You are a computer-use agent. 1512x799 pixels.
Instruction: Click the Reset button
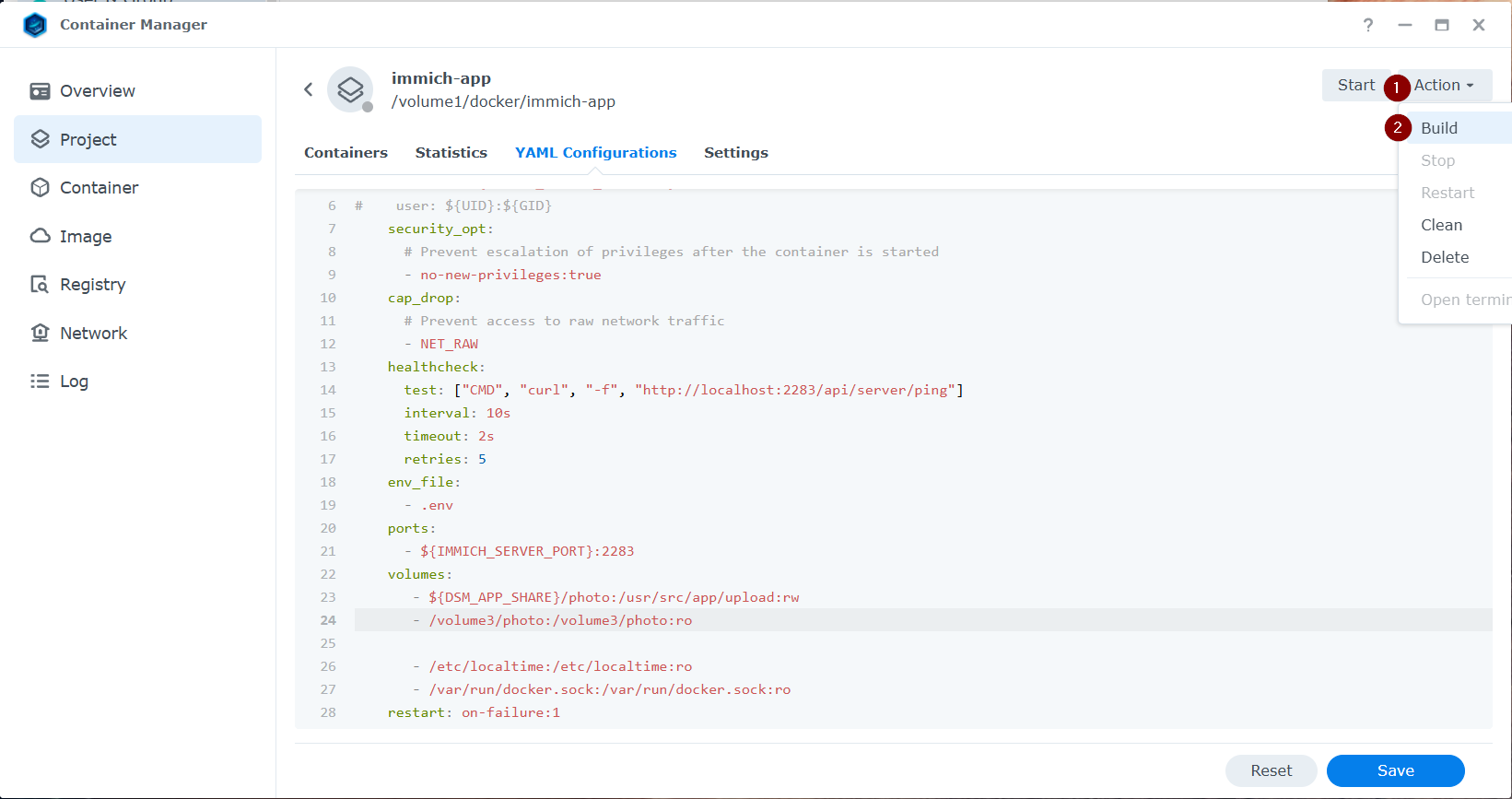(x=1272, y=770)
